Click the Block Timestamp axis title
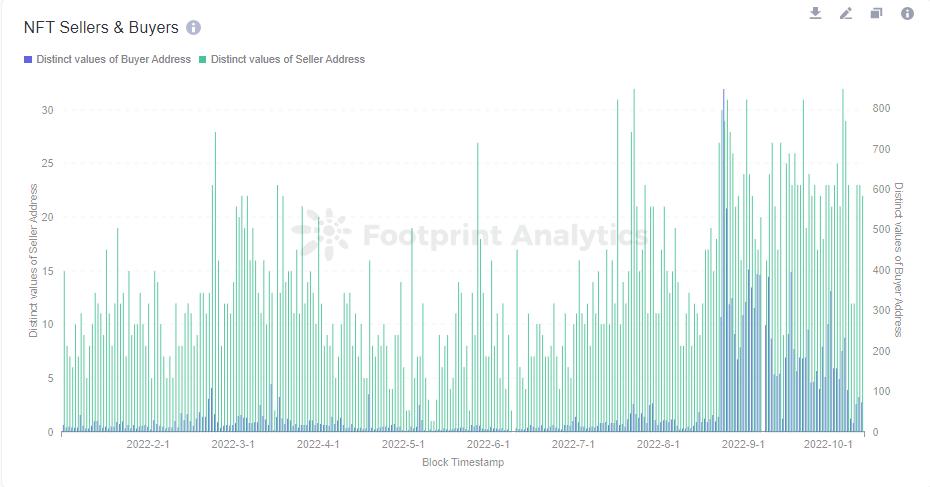The image size is (930, 487). tap(463, 462)
